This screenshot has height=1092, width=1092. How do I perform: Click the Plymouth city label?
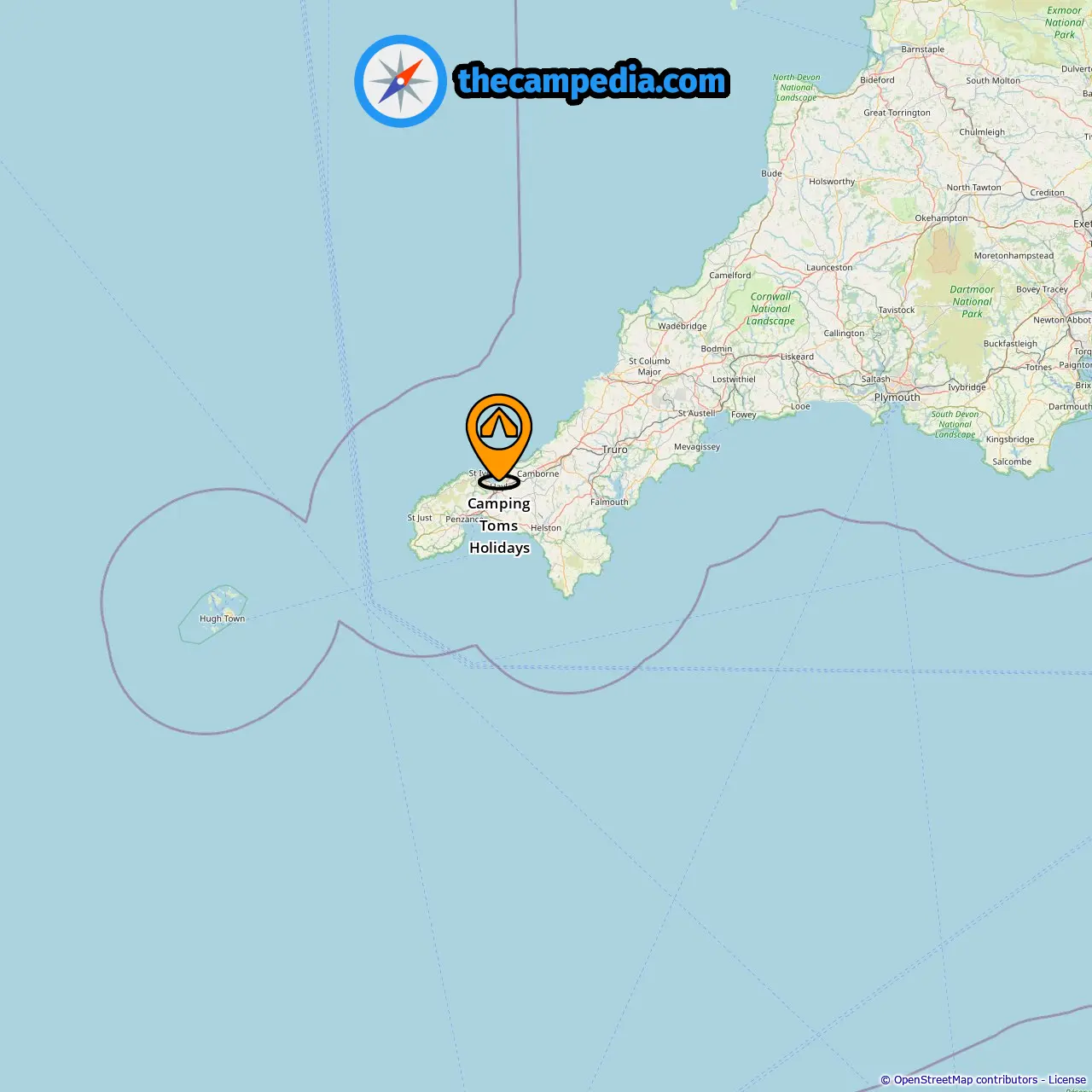[x=897, y=398]
